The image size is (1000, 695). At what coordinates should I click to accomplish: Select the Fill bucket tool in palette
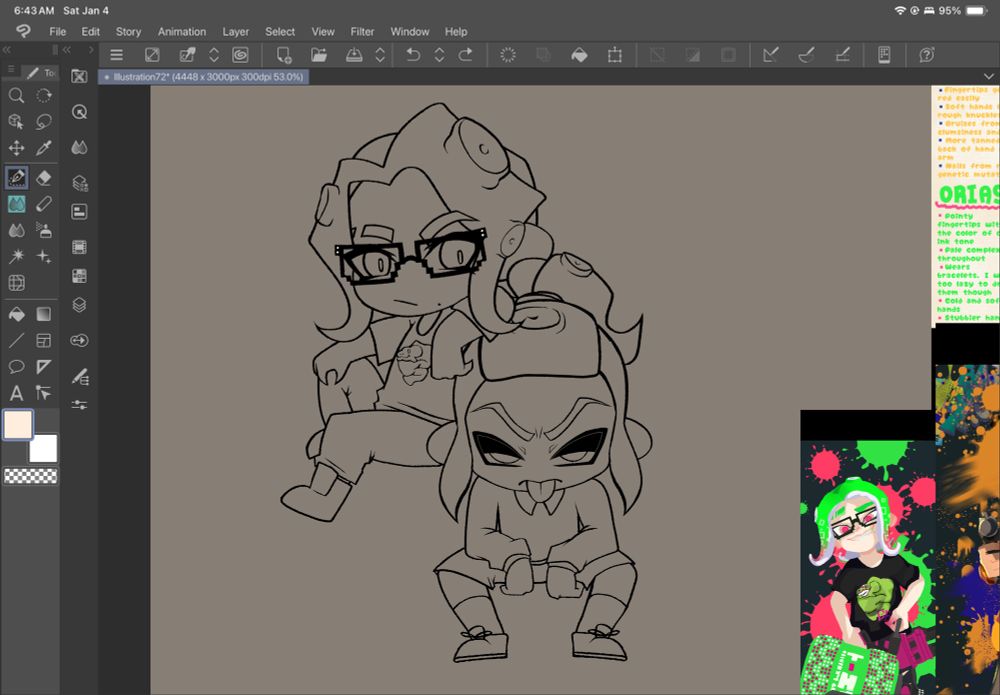point(17,314)
